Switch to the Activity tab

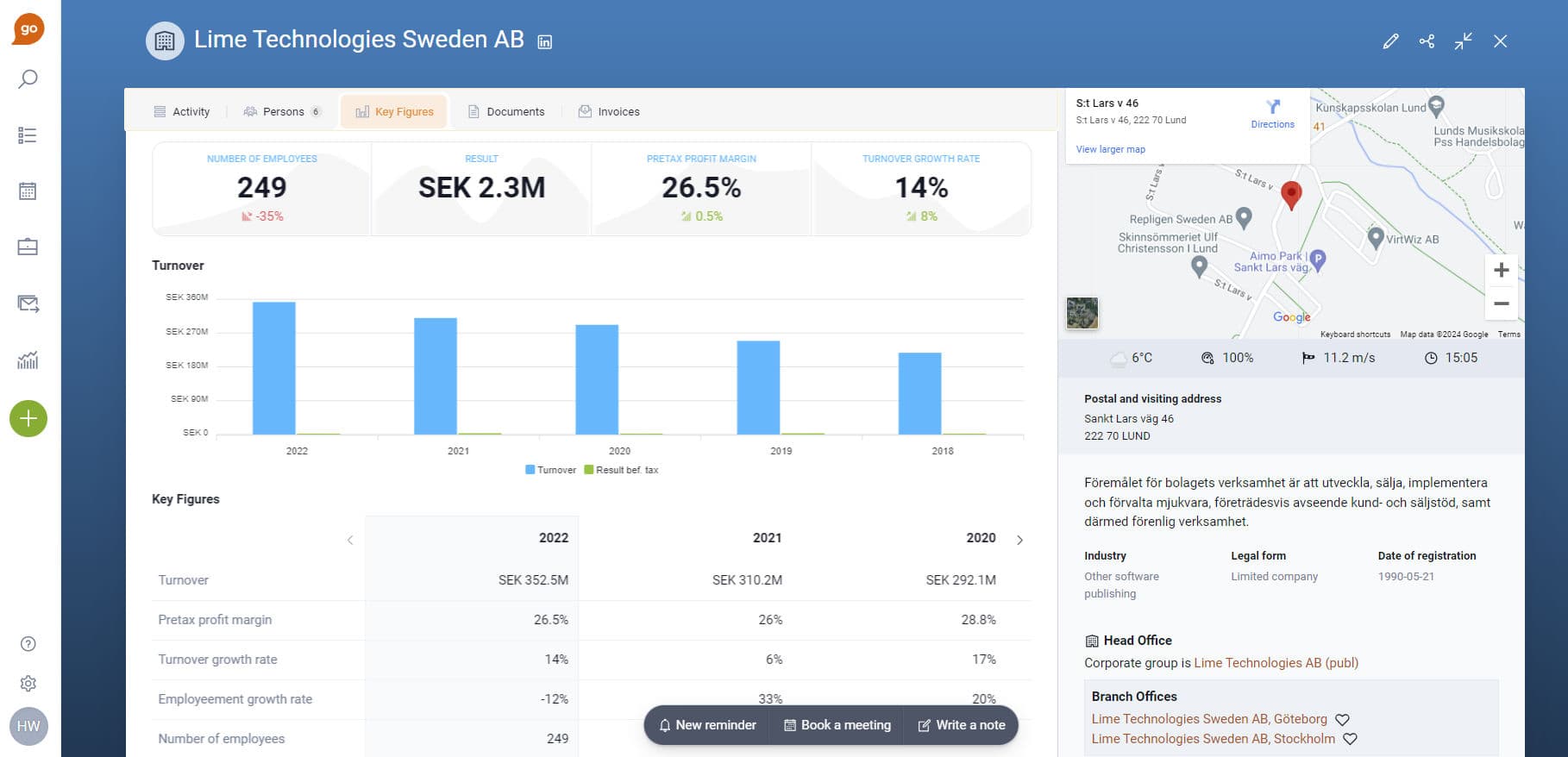click(182, 112)
